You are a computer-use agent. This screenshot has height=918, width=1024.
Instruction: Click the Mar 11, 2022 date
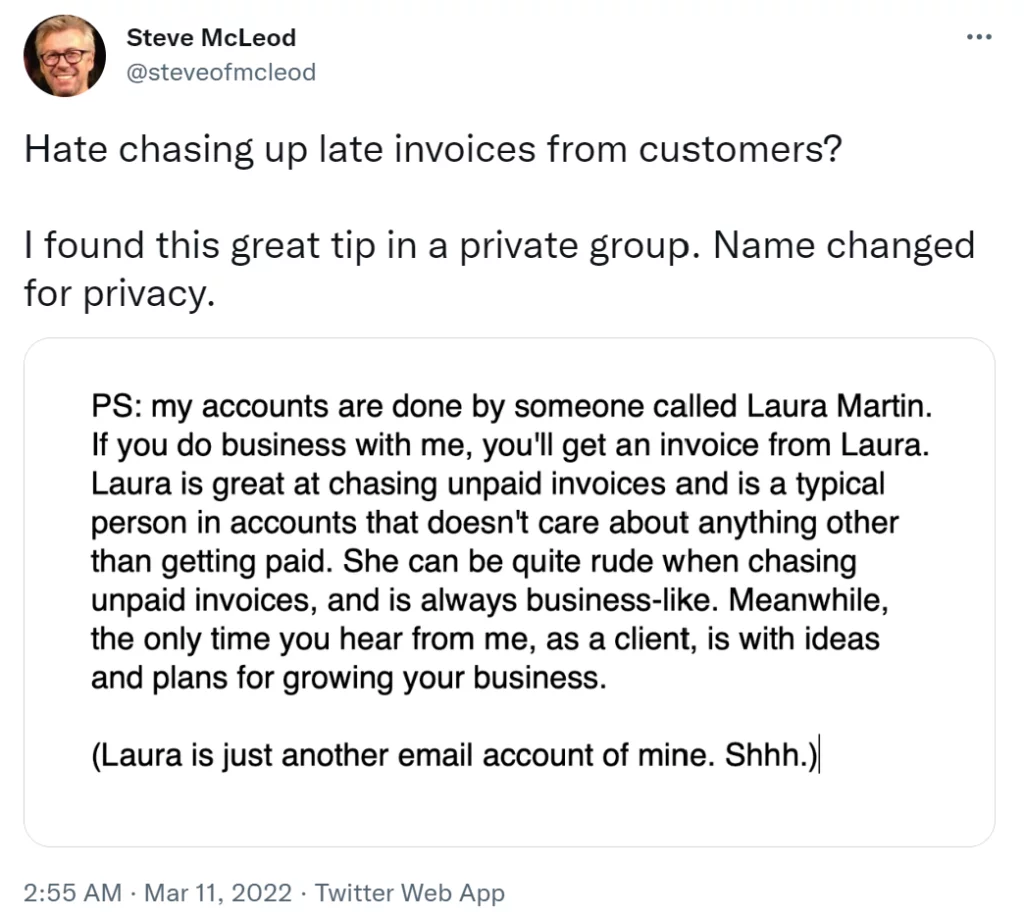[217, 892]
